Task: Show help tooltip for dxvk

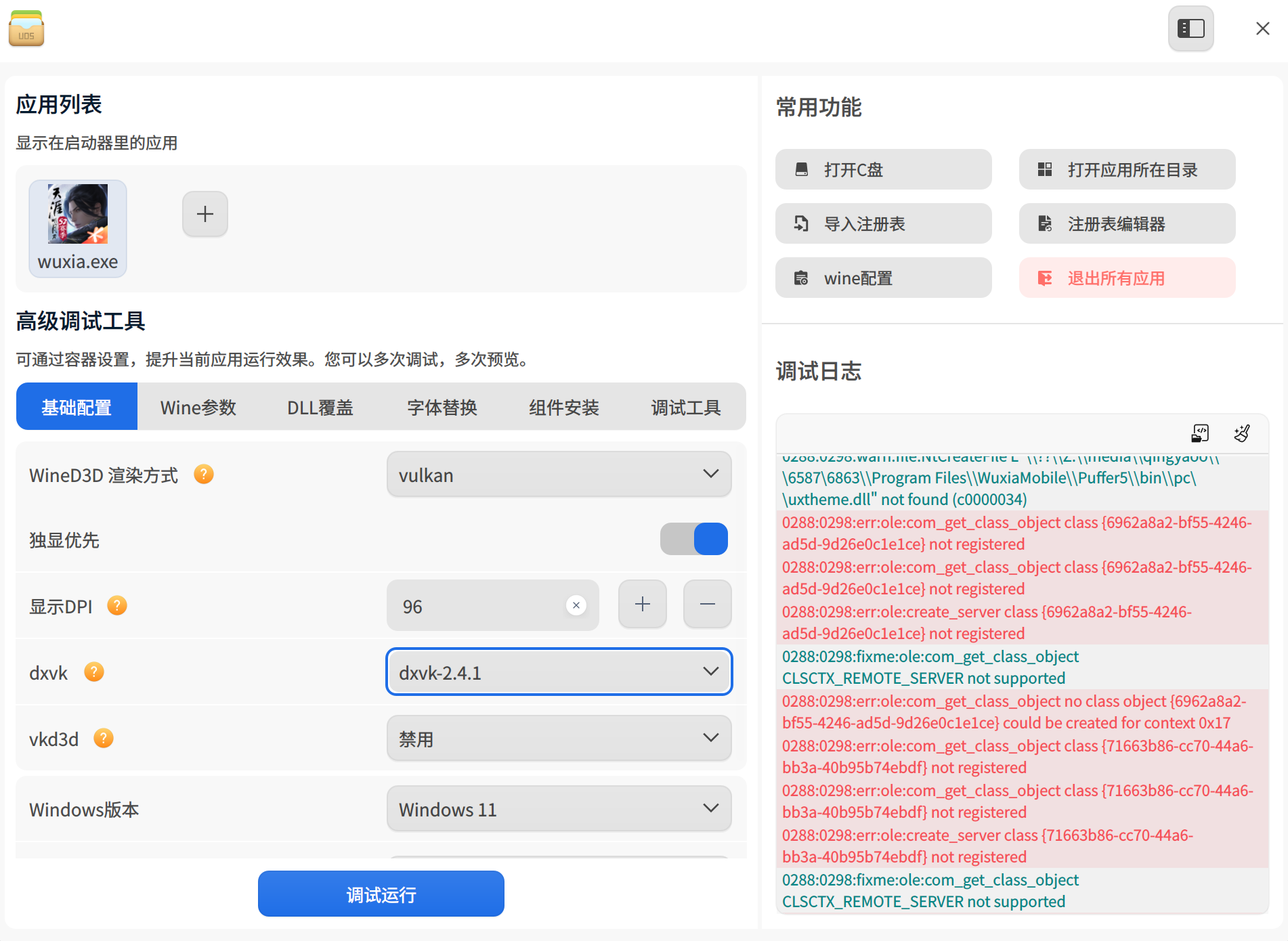Action: 94,672
